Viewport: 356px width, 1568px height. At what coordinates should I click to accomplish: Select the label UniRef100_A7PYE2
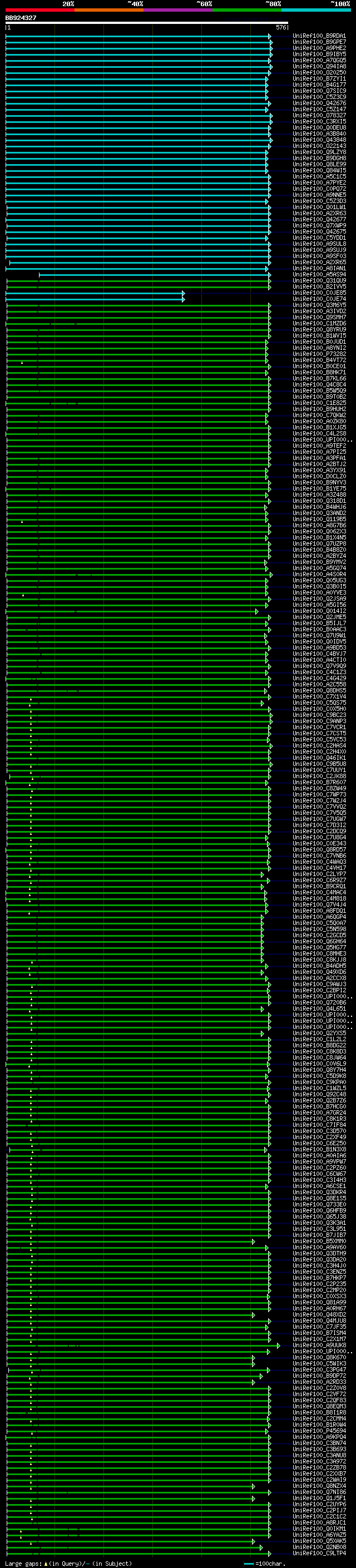[x=319, y=182]
